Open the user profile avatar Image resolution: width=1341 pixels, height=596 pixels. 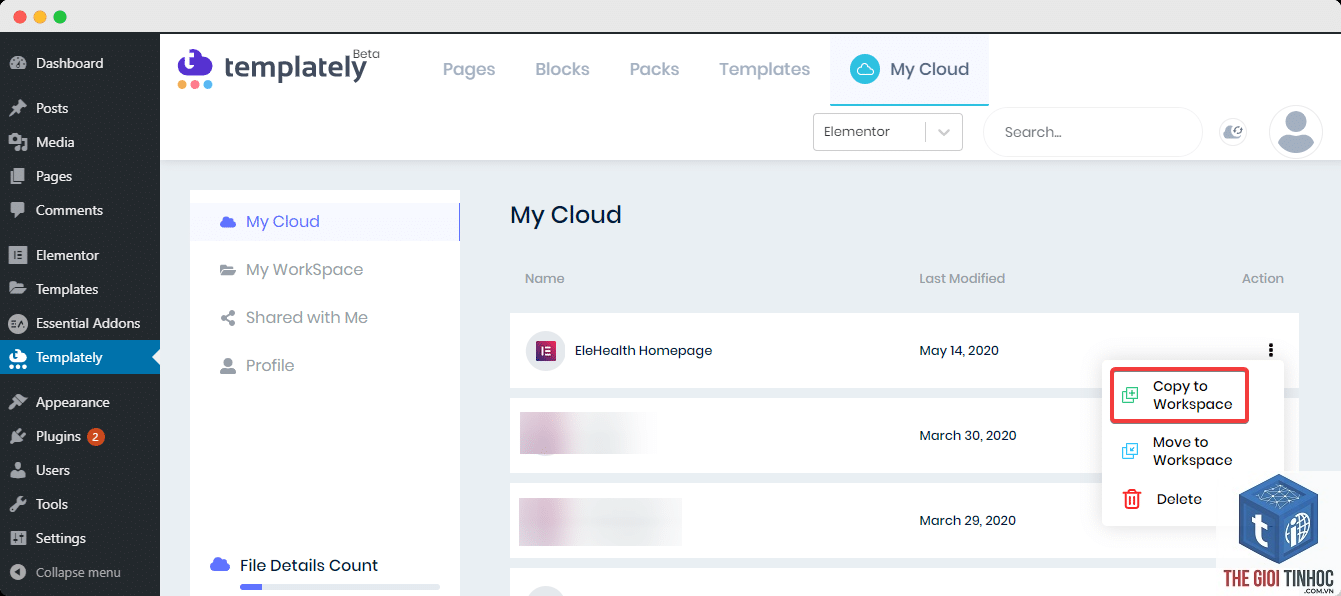coord(1296,132)
